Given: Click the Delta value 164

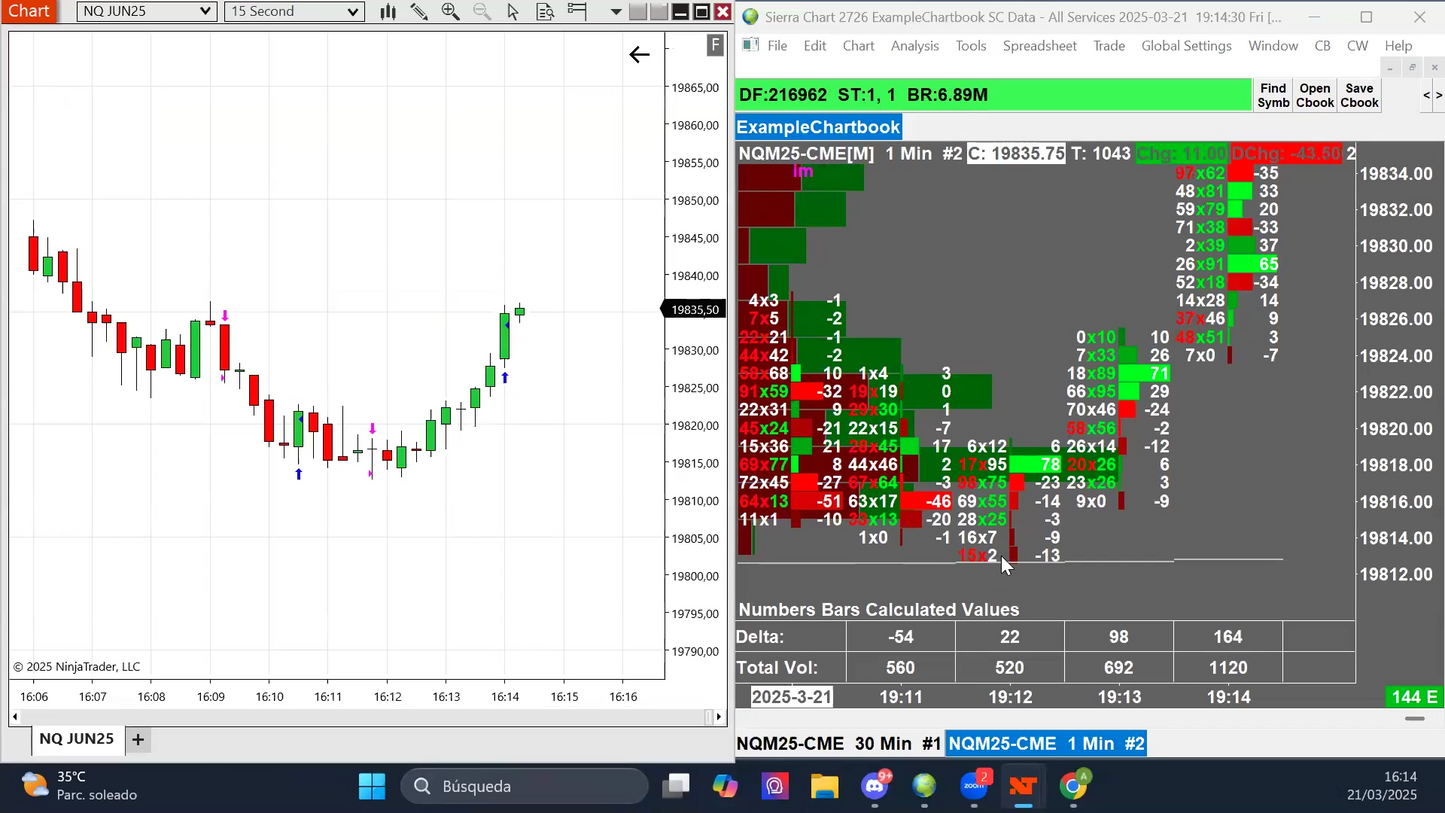Looking at the screenshot, I should click(1228, 637).
